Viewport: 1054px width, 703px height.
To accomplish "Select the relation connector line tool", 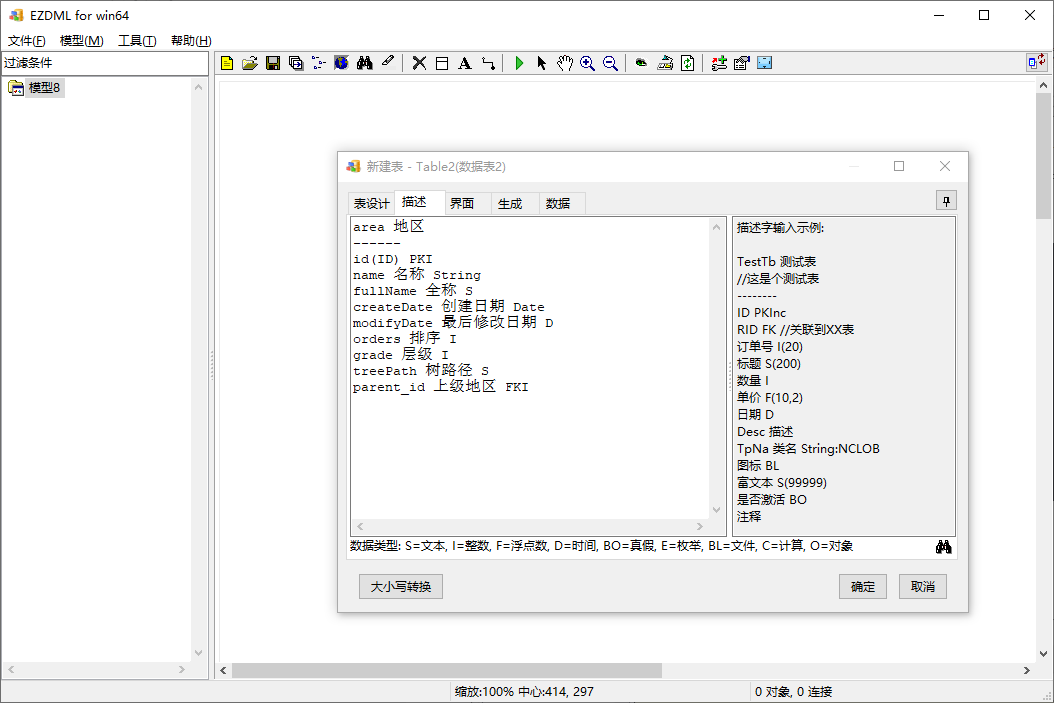I will click(488, 62).
